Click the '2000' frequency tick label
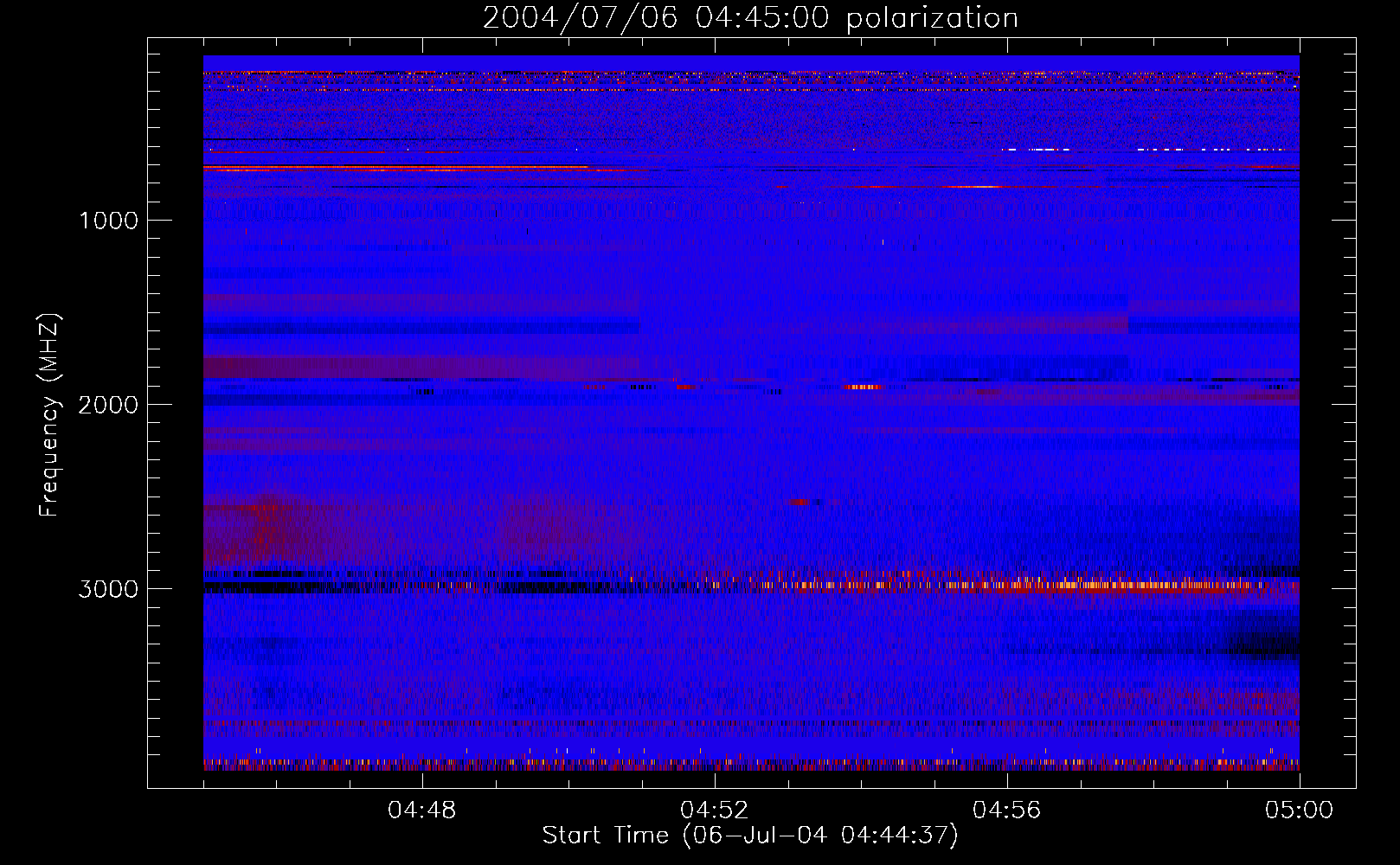The image size is (1400, 865). (x=108, y=405)
